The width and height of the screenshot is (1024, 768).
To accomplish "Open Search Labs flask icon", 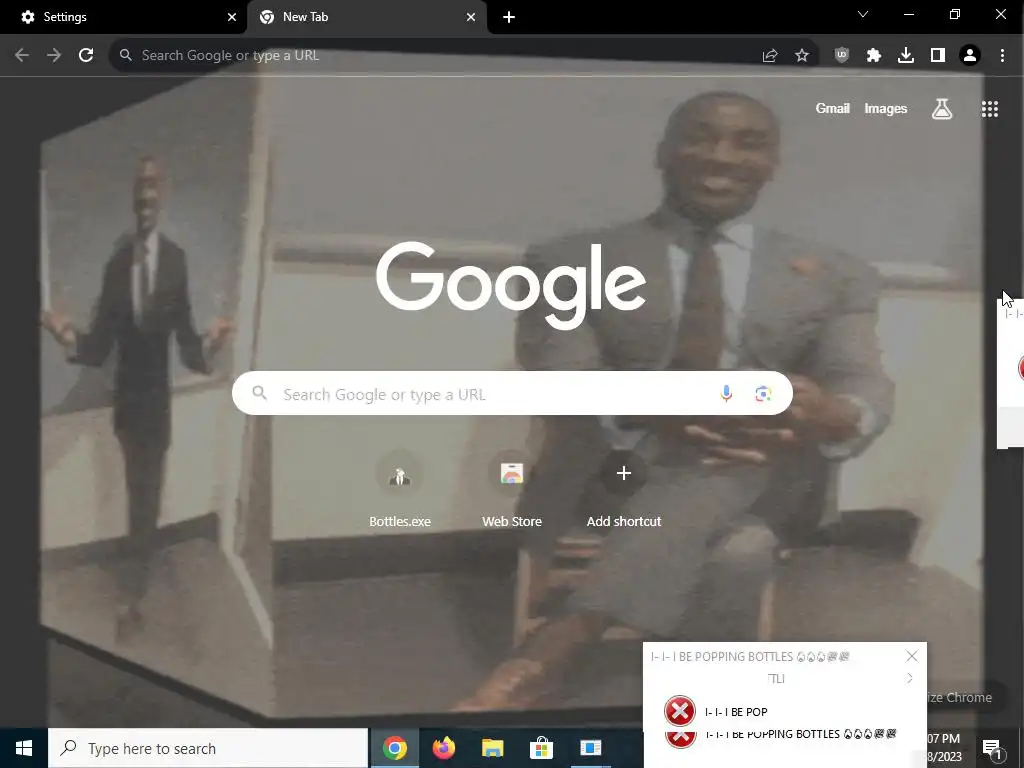I will [x=942, y=109].
